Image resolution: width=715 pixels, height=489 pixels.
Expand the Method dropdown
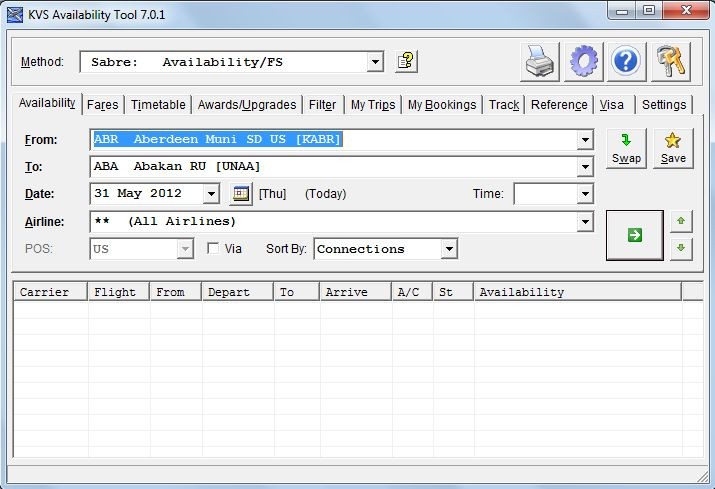375,62
